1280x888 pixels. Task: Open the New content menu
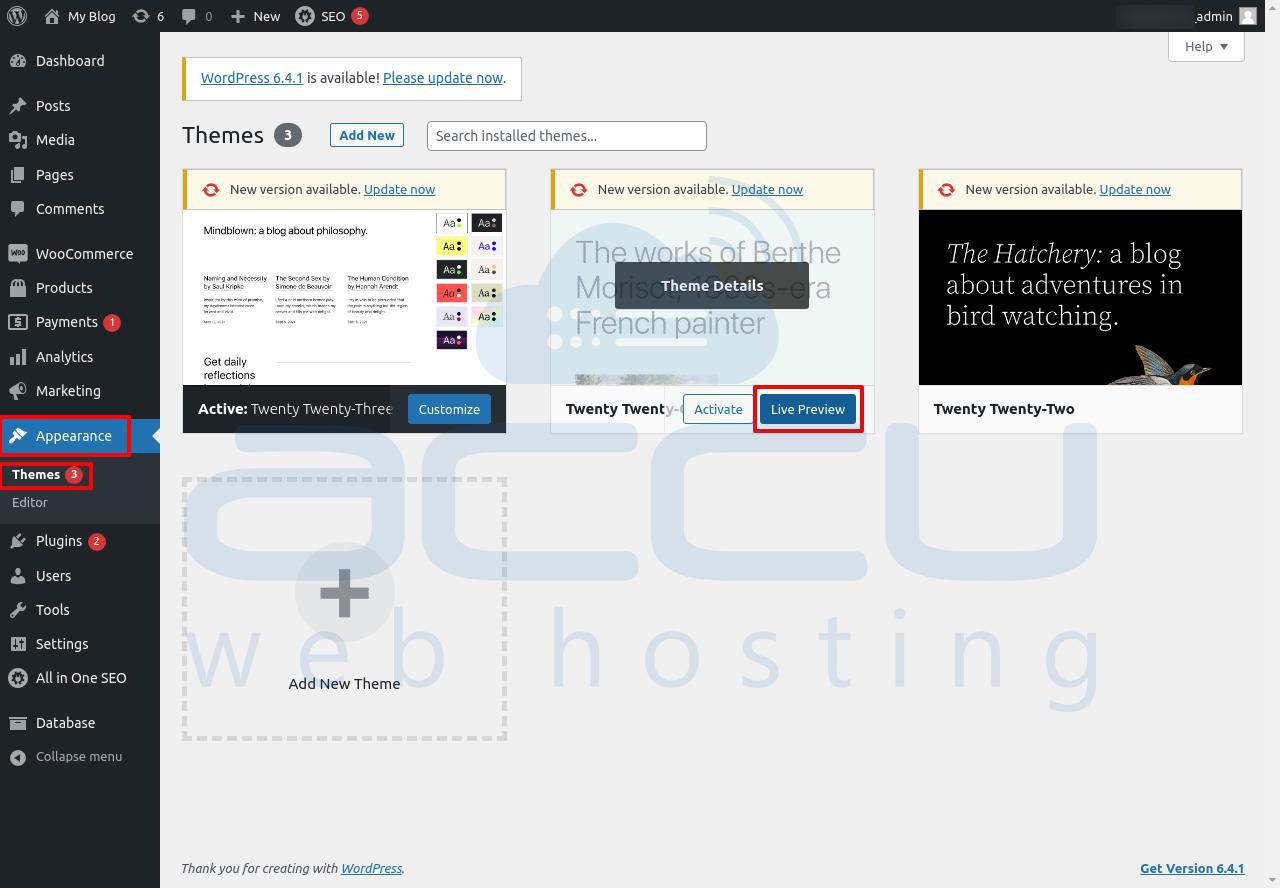pyautogui.click(x=255, y=16)
